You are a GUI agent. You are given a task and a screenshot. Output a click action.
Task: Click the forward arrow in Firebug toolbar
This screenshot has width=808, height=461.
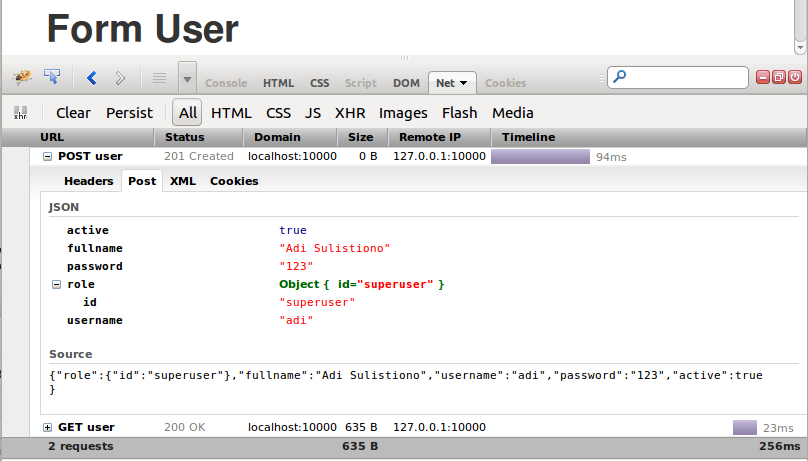pyautogui.click(x=120, y=77)
